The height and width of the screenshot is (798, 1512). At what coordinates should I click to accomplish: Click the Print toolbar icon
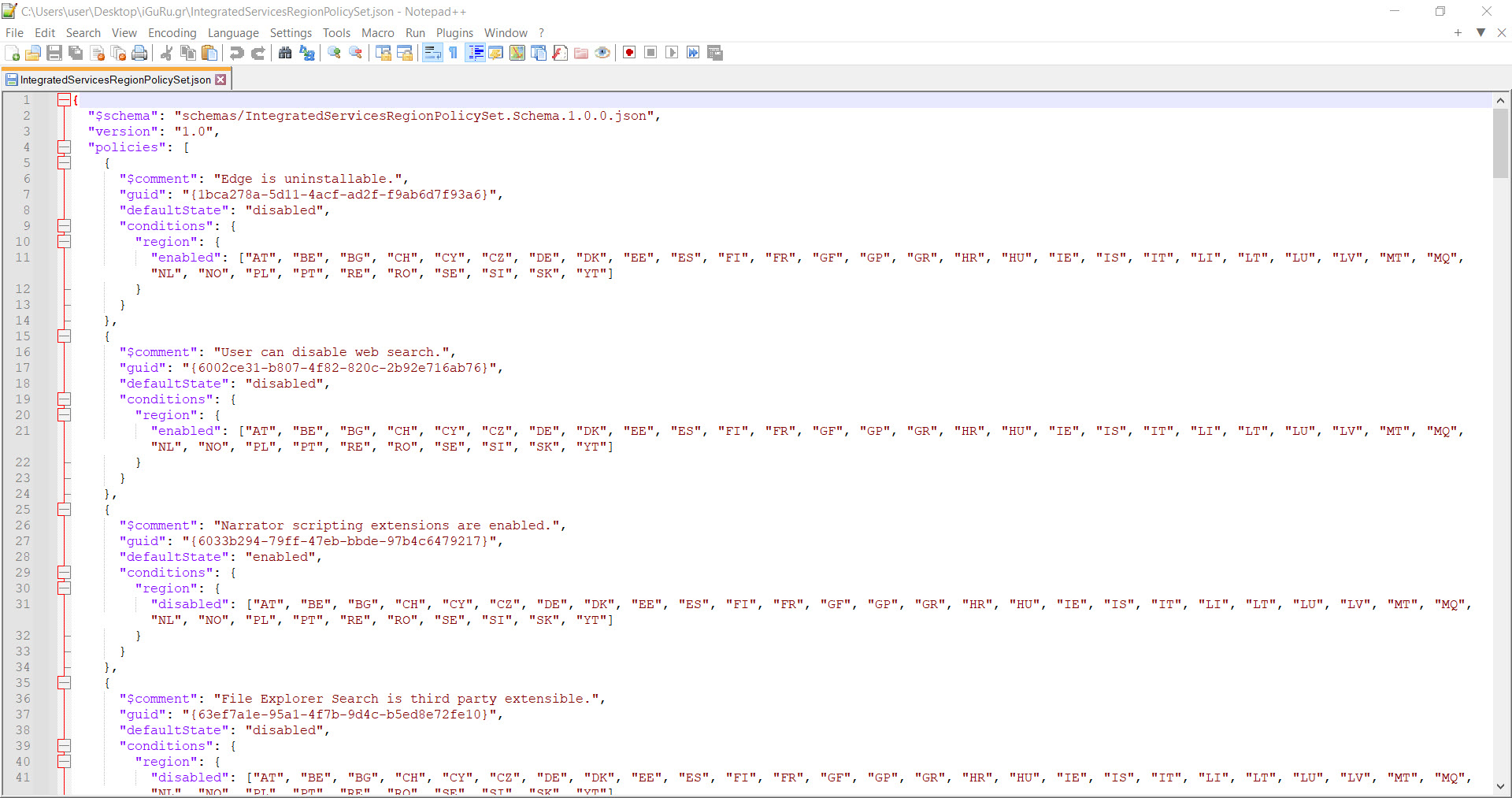[x=139, y=53]
